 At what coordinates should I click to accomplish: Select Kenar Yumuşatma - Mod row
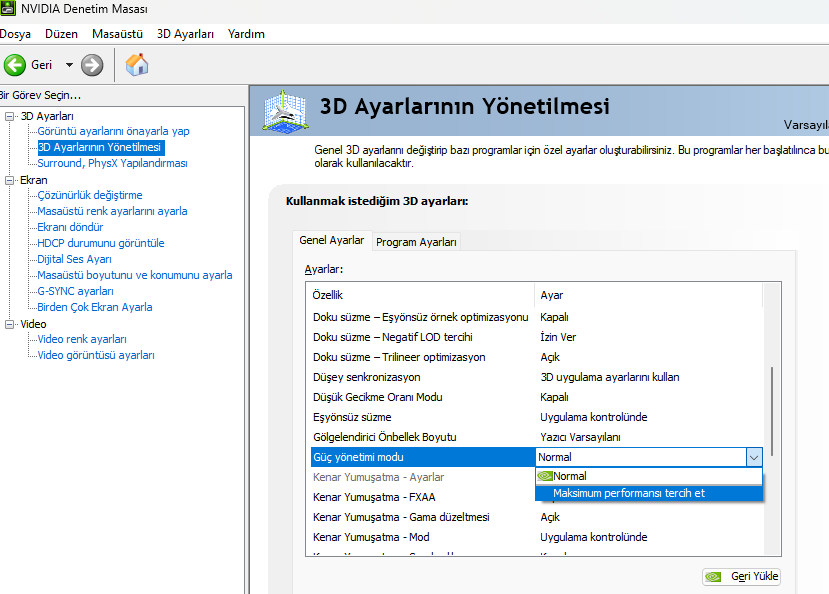click(537, 537)
